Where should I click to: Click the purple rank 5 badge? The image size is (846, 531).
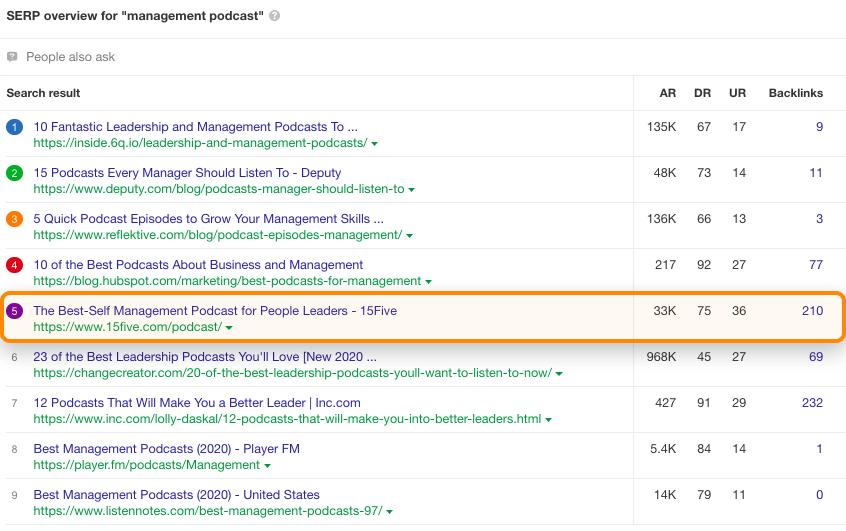14,311
